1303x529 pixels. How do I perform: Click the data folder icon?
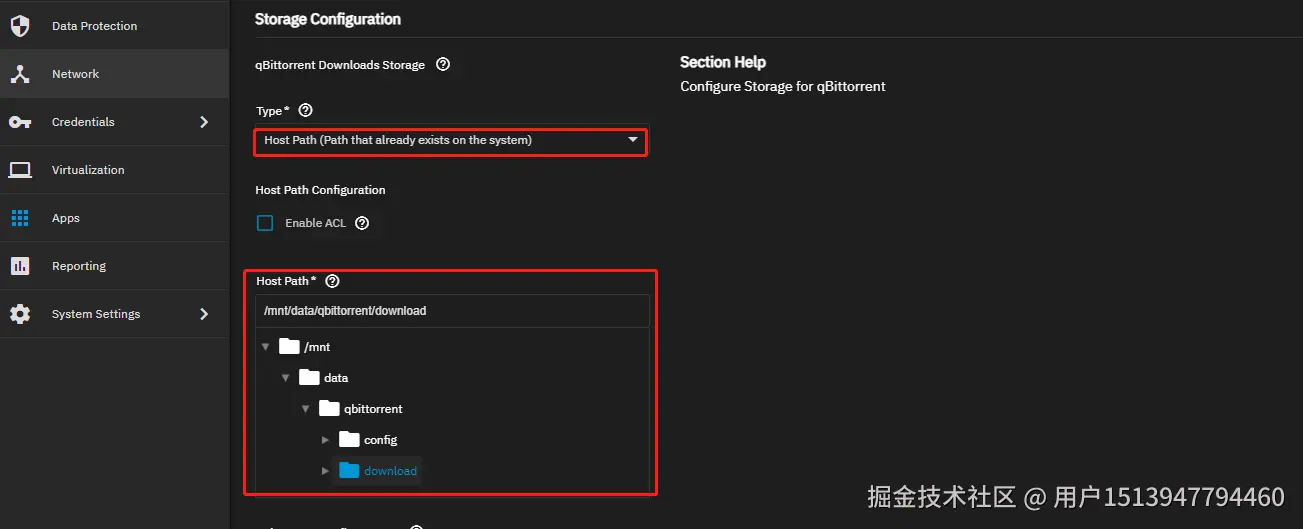point(309,378)
